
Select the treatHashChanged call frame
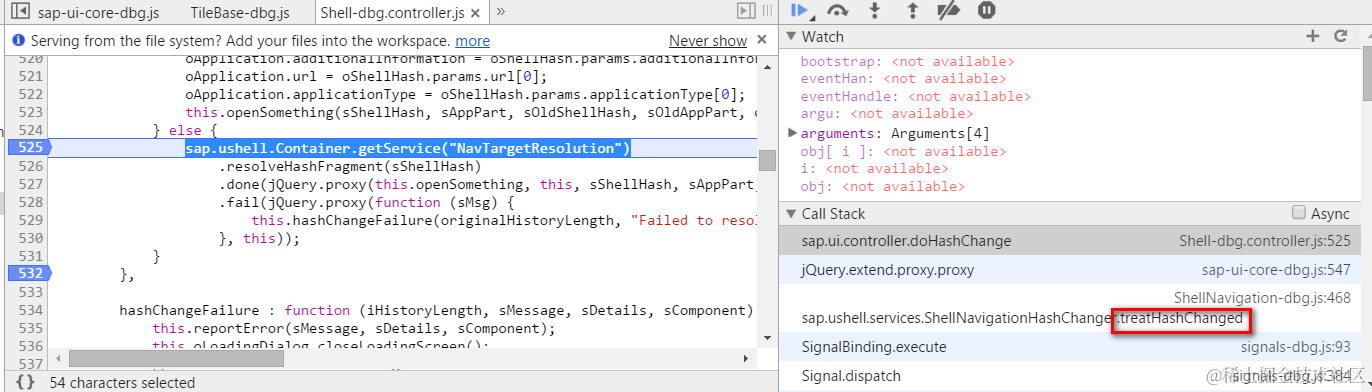click(1070, 308)
